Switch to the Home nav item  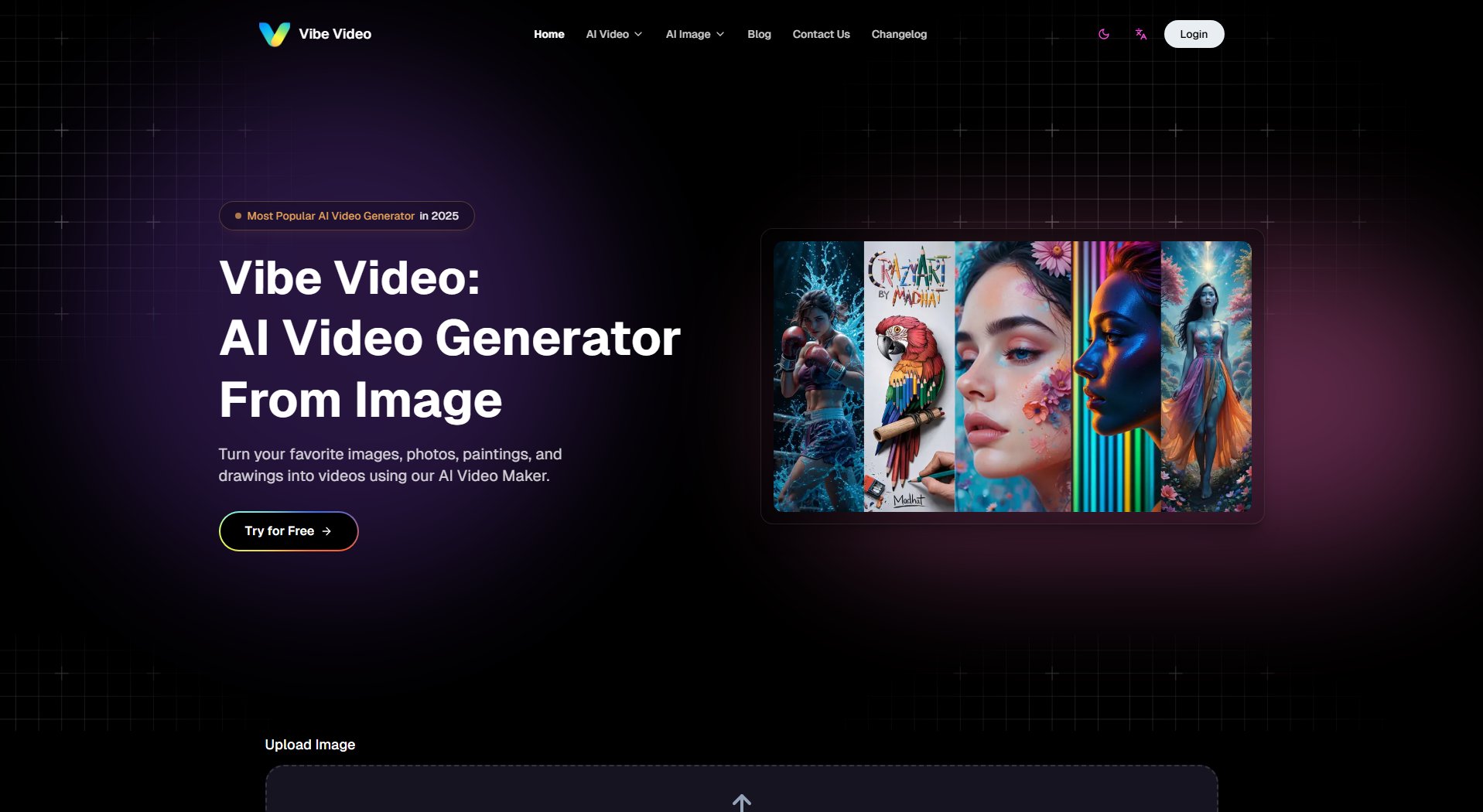click(548, 34)
